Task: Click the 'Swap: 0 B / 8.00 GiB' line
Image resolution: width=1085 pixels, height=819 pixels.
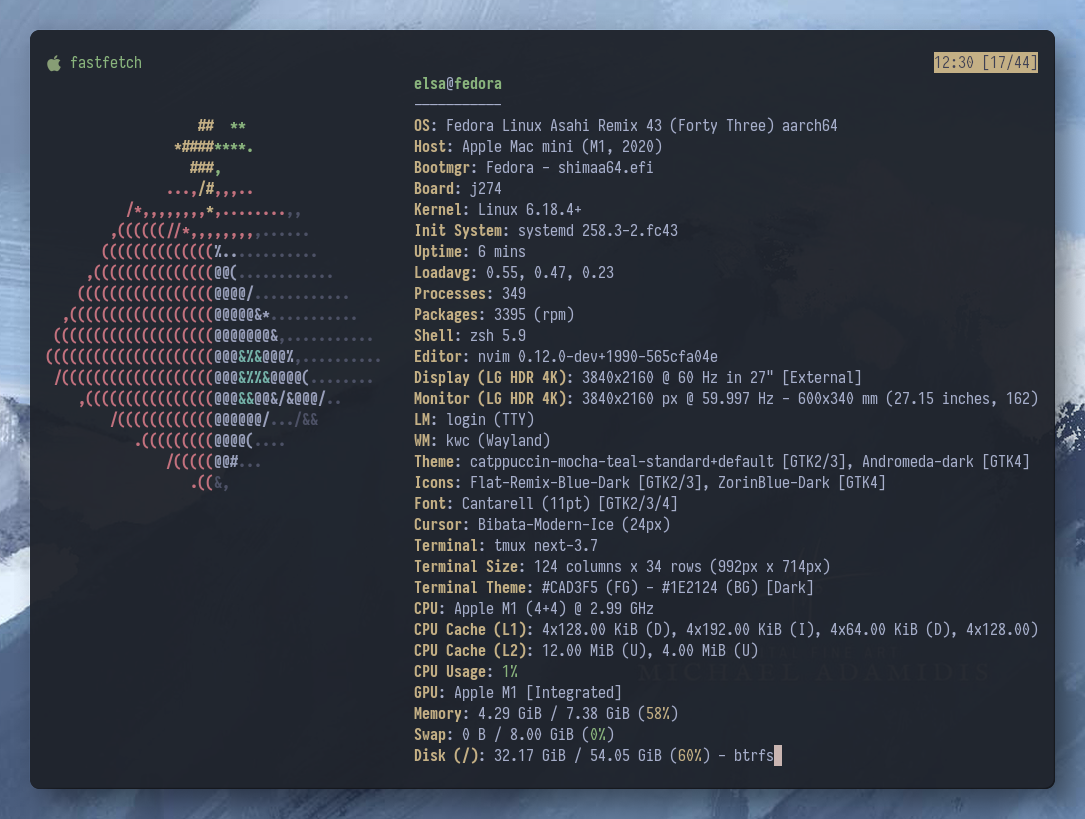Action: (513, 735)
